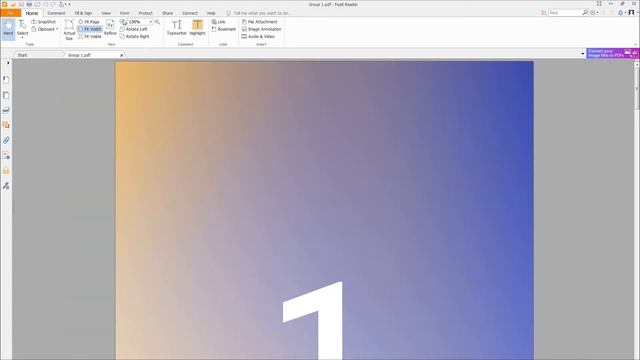Screen dimensions: 640x360
Task: Insert Audio & Video
Action: pos(258,36)
